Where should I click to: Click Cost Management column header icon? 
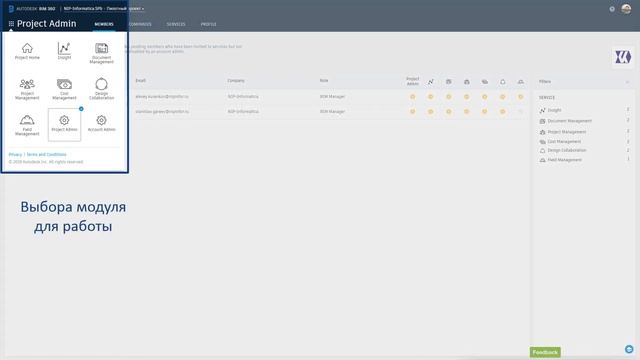[484, 82]
